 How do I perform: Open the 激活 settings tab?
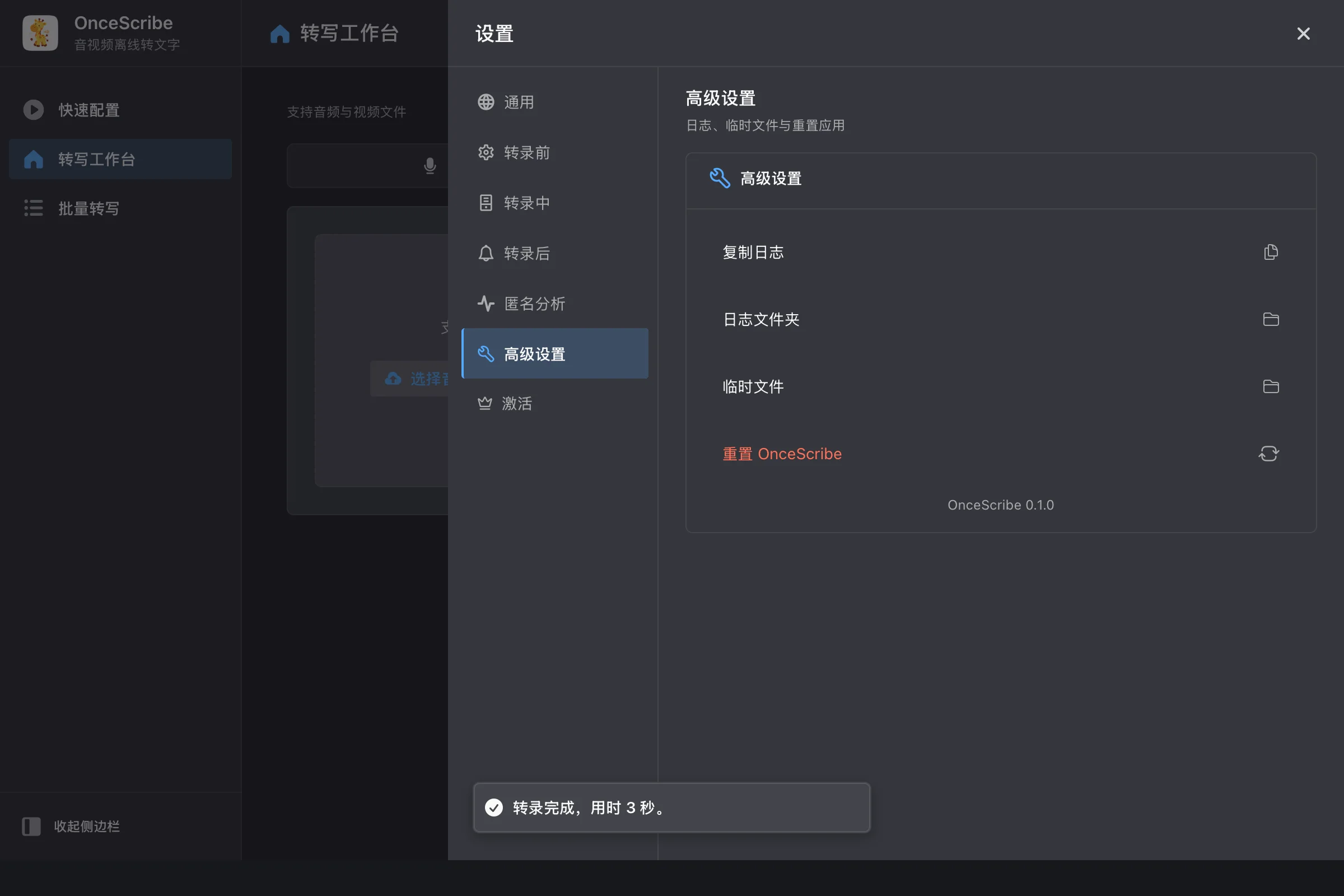(554, 403)
